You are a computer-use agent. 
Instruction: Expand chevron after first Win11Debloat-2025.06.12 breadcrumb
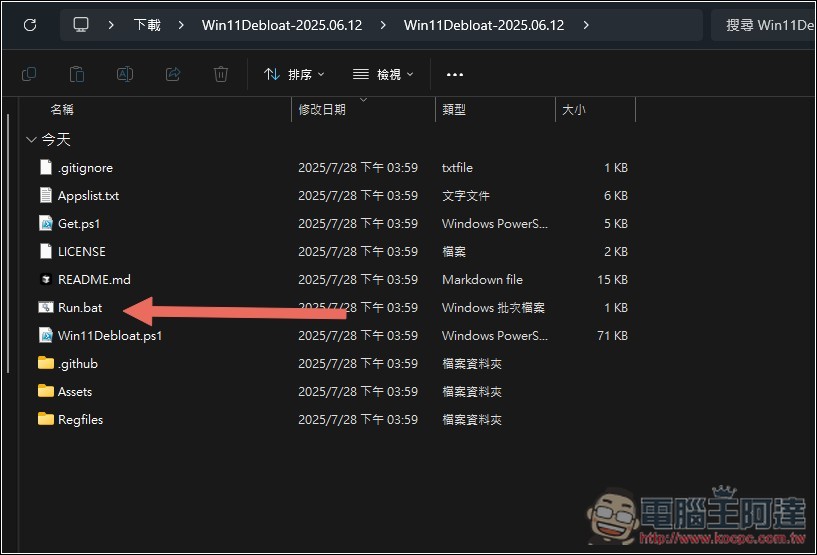pyautogui.click(x=383, y=24)
